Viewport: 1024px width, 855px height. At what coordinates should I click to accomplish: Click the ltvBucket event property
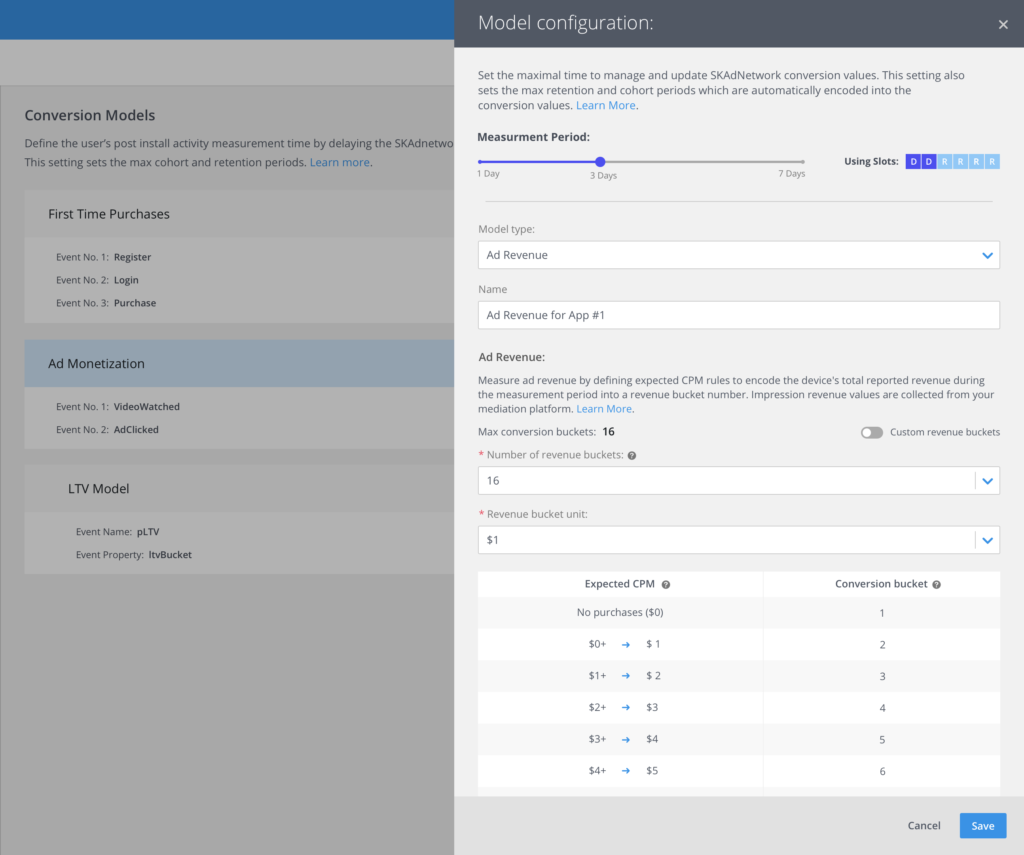170,555
